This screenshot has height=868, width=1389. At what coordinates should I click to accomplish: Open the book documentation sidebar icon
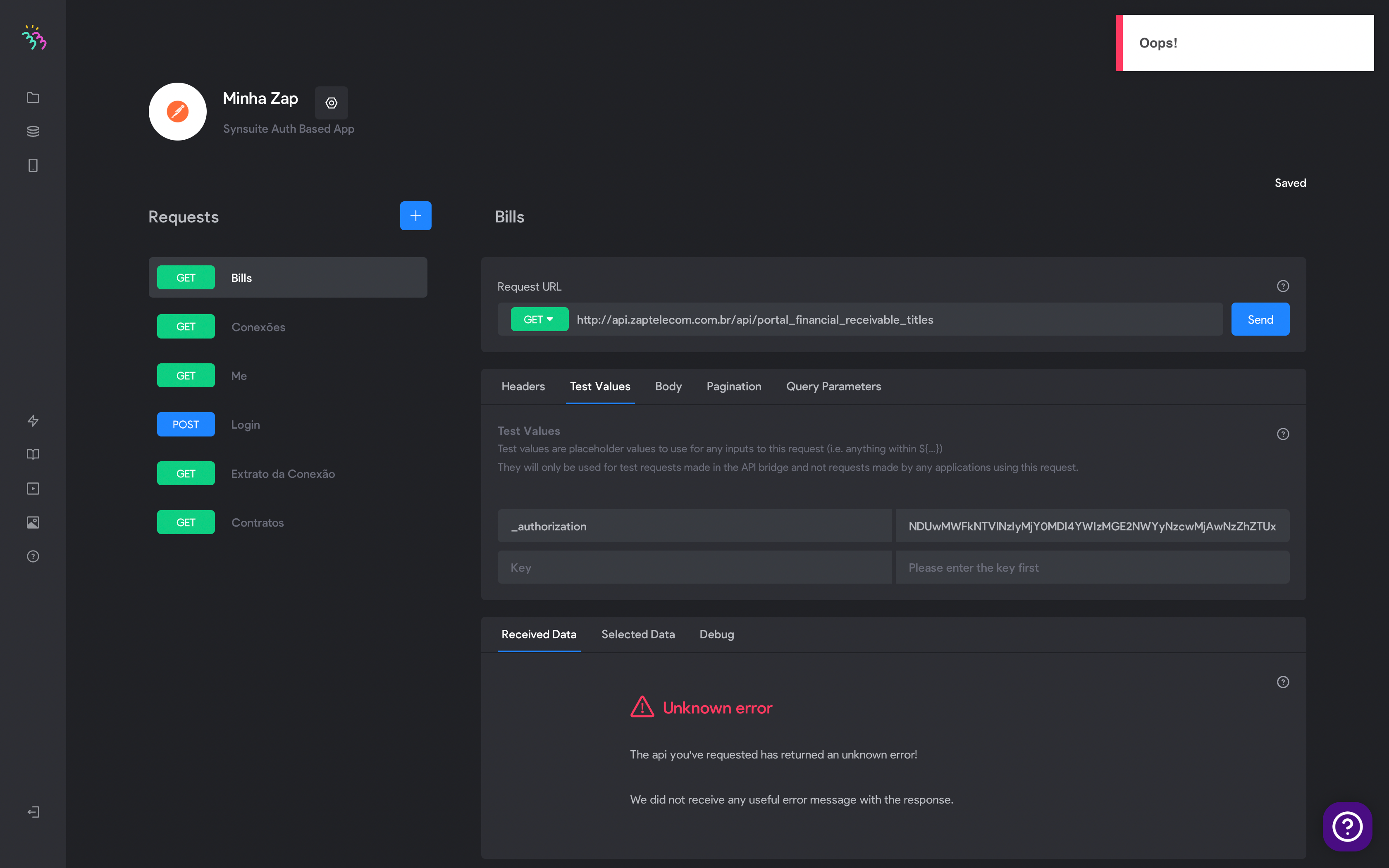point(33,455)
